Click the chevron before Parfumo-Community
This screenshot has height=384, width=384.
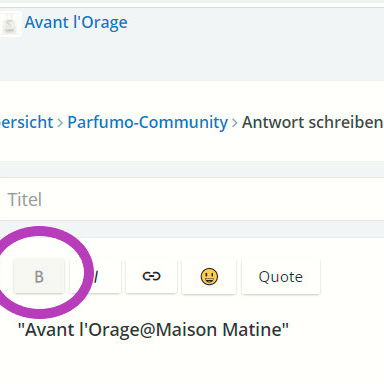click(x=60, y=123)
